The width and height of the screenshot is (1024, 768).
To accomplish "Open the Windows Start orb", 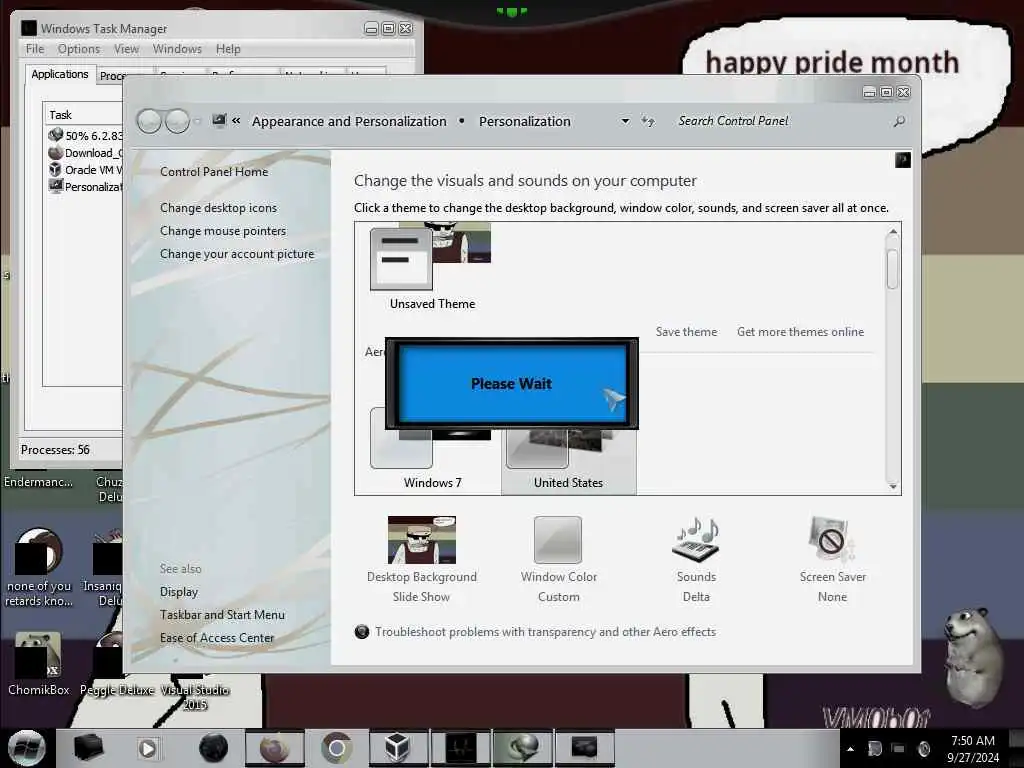I will click(27, 748).
